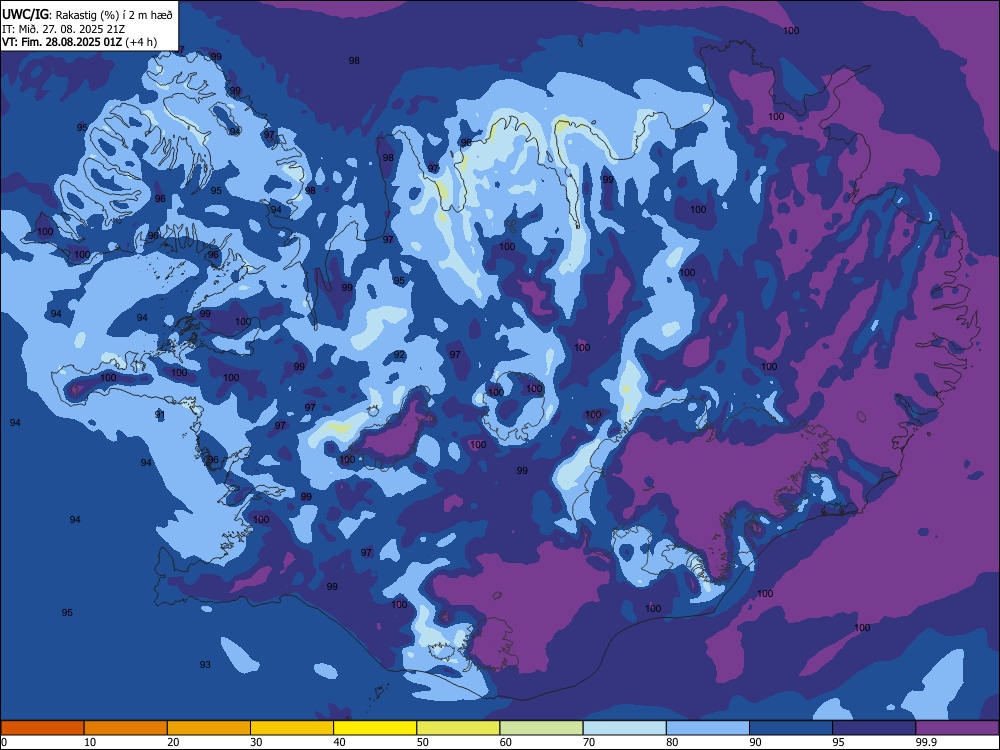Click the '10' legend scale label
Viewport: 1000px width, 750px height.
[90, 742]
